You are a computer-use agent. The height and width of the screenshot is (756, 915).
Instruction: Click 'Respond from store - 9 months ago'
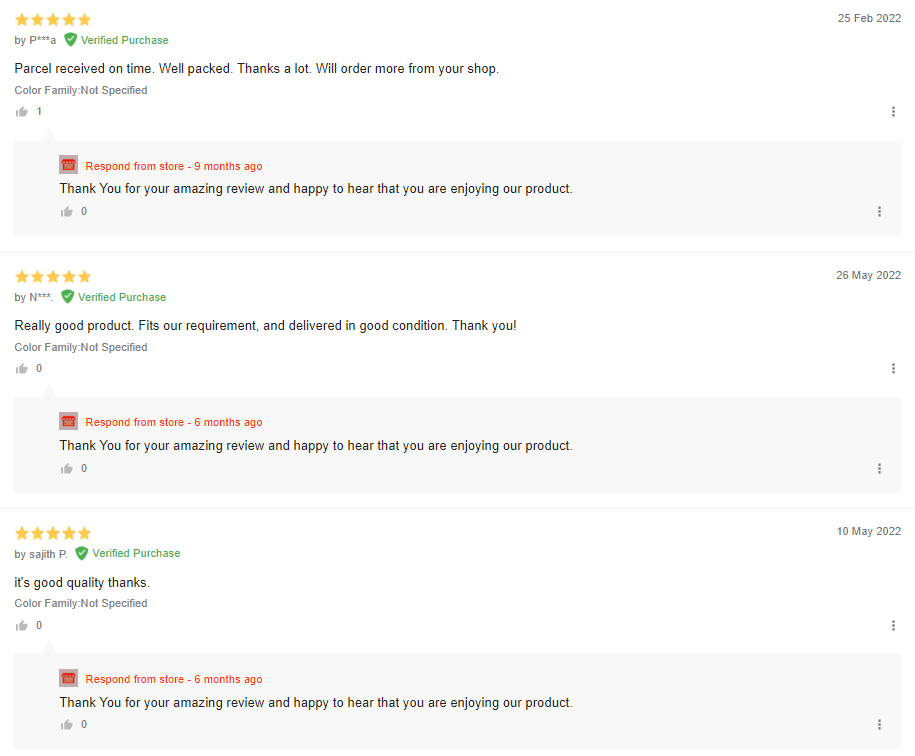coord(174,166)
